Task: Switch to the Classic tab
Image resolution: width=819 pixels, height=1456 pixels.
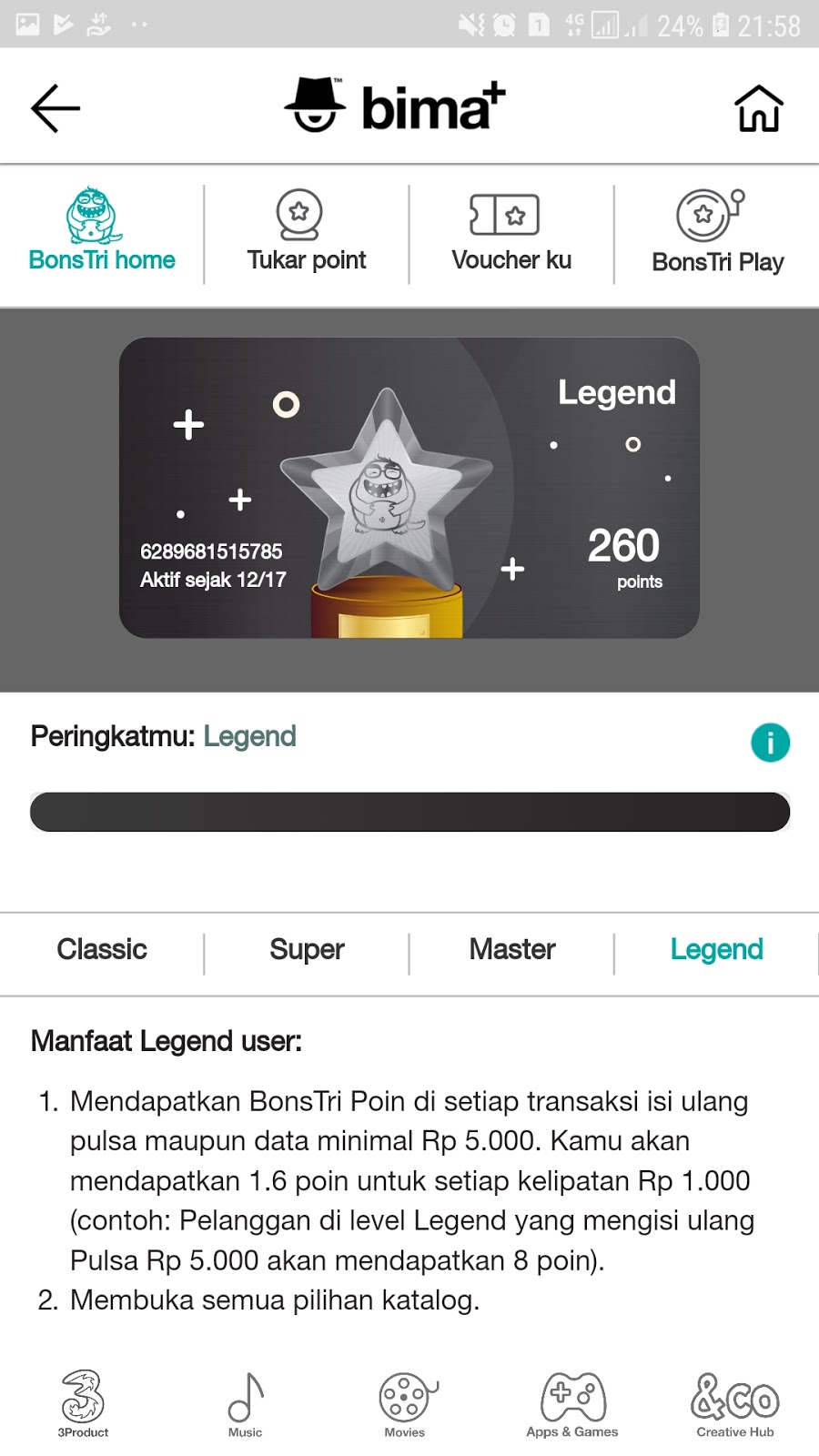Action: pyautogui.click(x=101, y=949)
